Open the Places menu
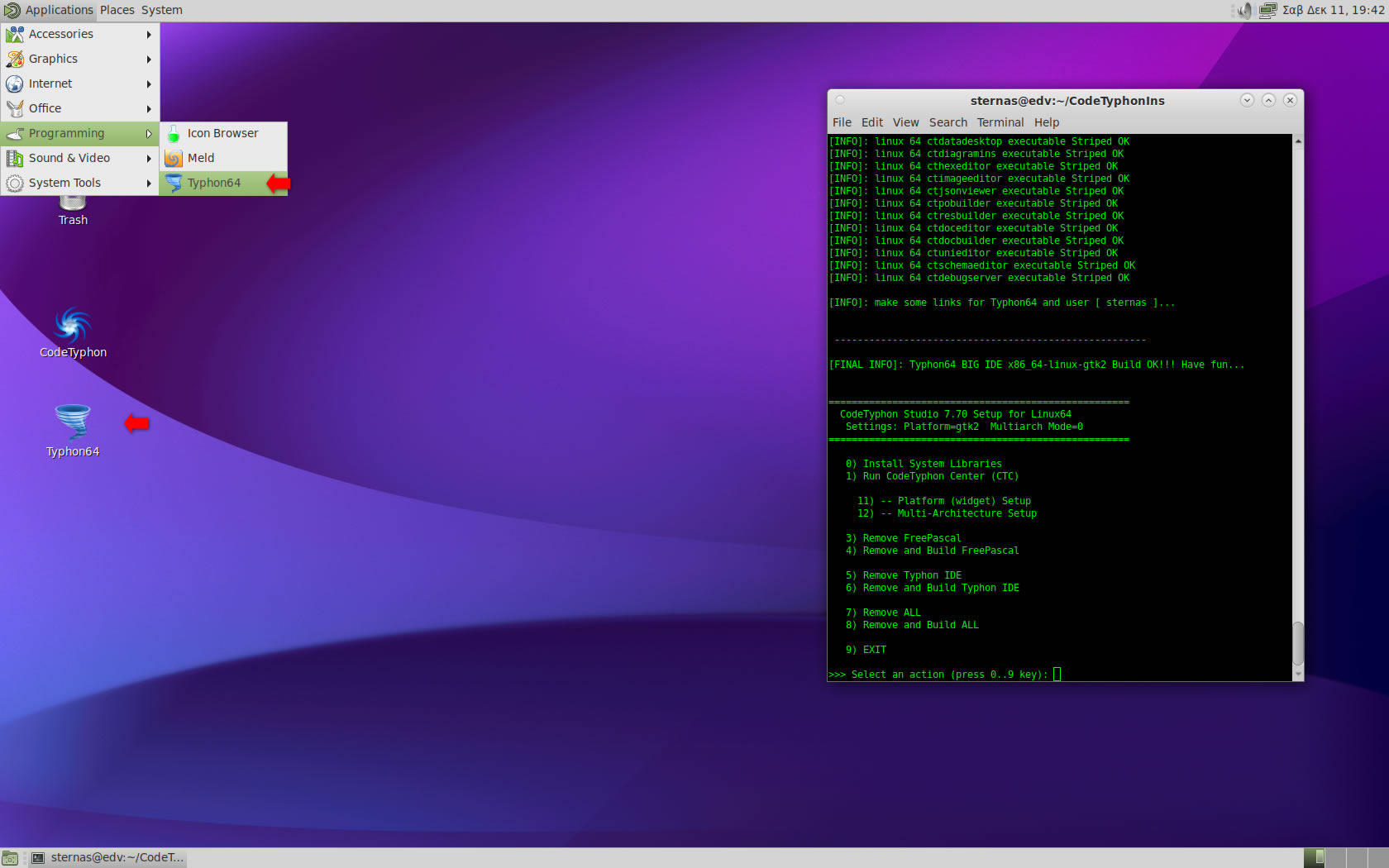The height and width of the screenshot is (868, 1389). [117, 10]
